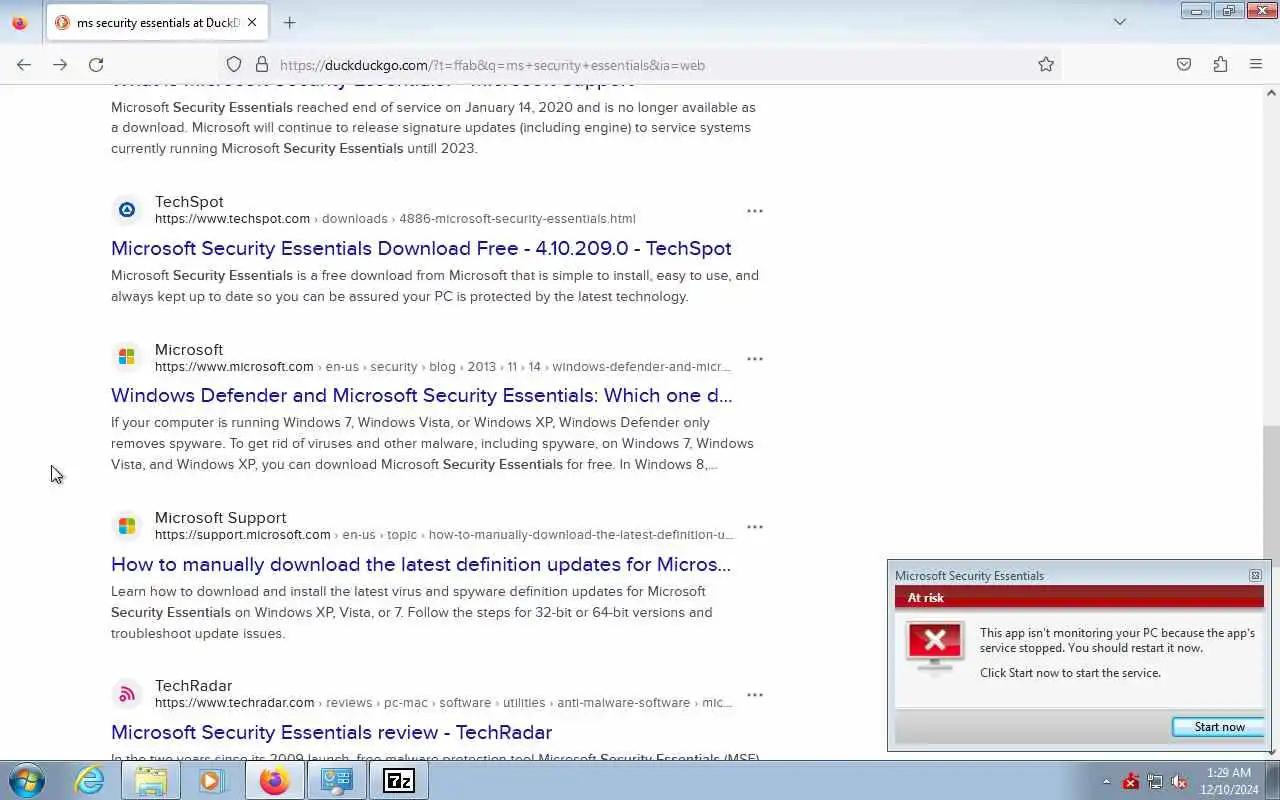
Task: Open Microsoft blog result options menu
Action: click(x=755, y=359)
